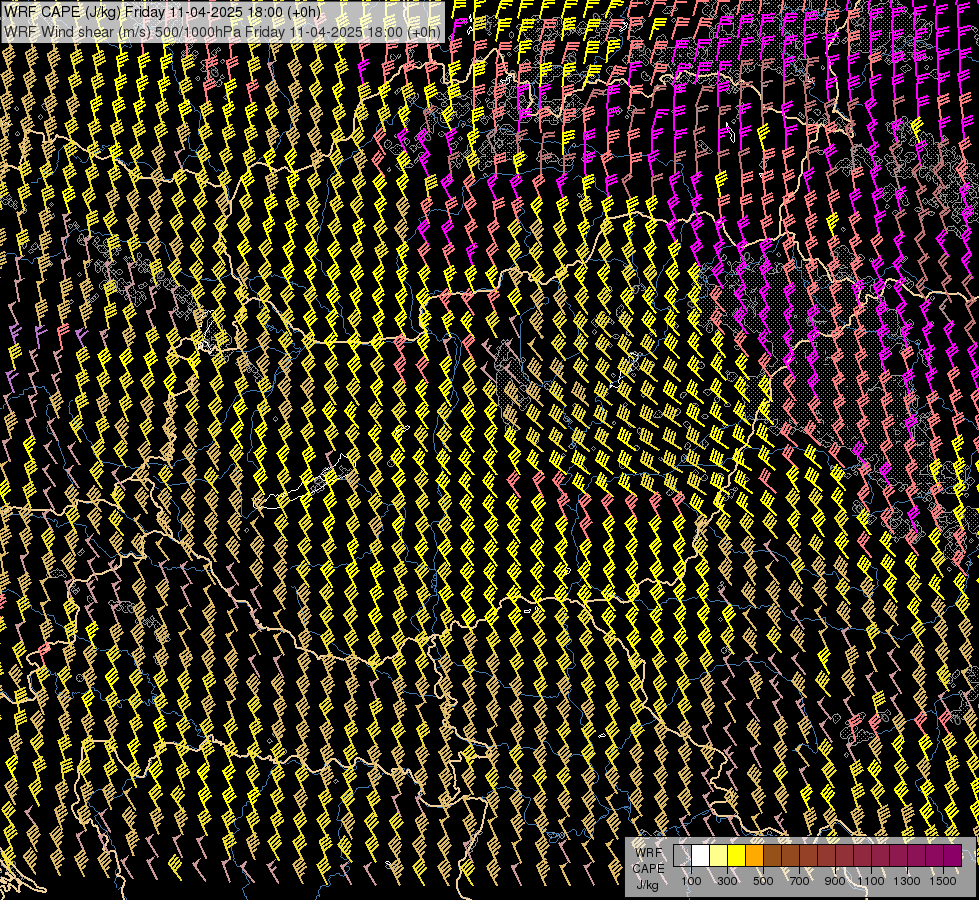979x900 pixels.
Task: Click the WRF Wind shear 500/1000hPa title line
Action: 222,31
